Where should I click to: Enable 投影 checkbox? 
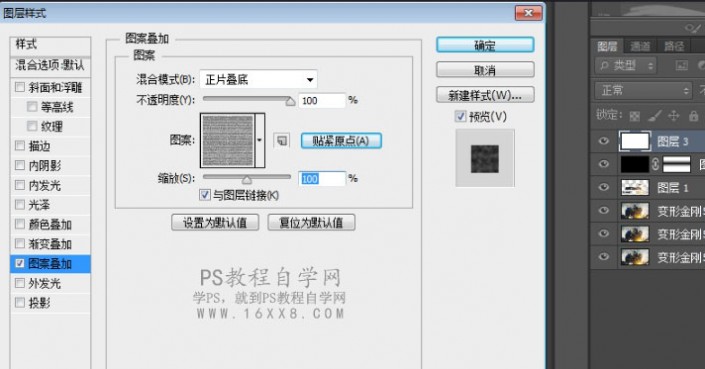point(20,302)
